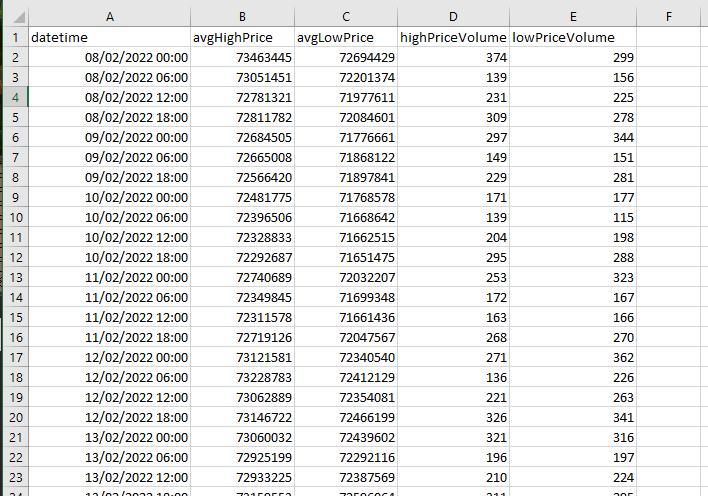Select avgLowPrice value 71668642
This screenshot has height=496, width=708.
346,217
